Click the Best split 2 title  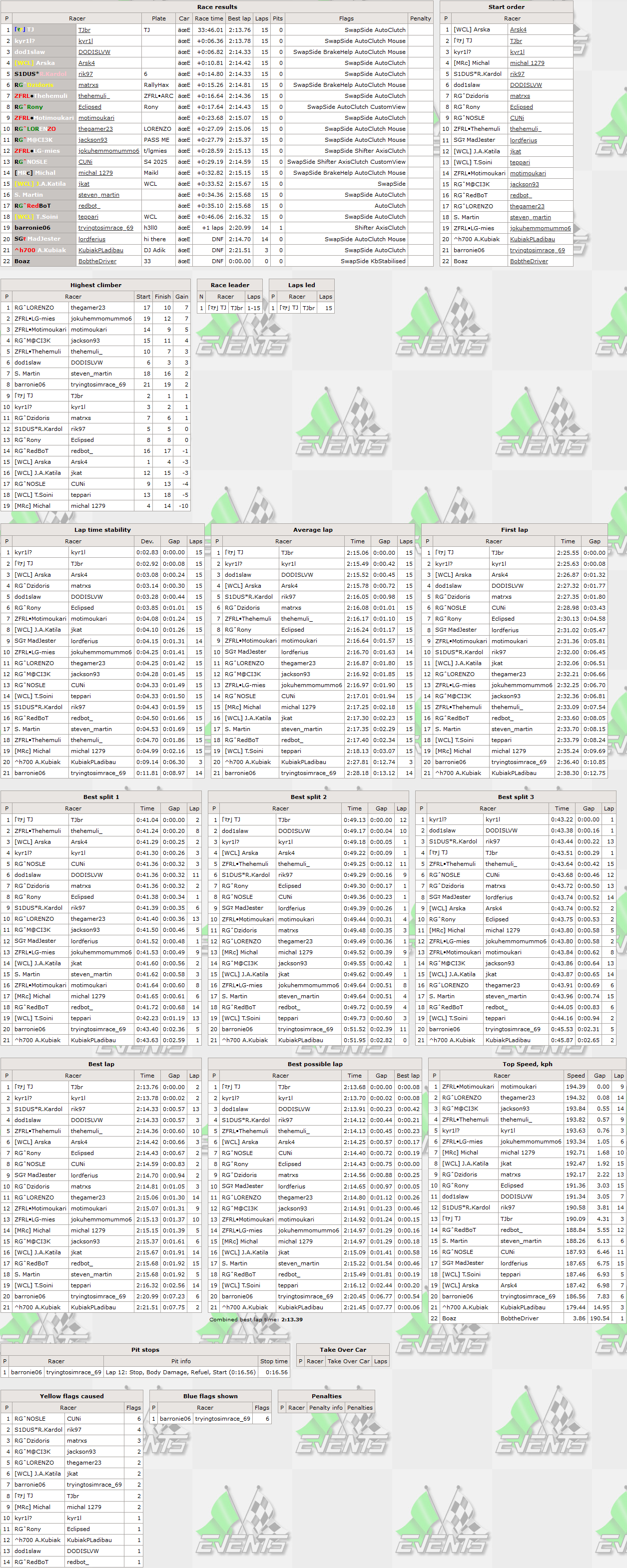(x=308, y=797)
